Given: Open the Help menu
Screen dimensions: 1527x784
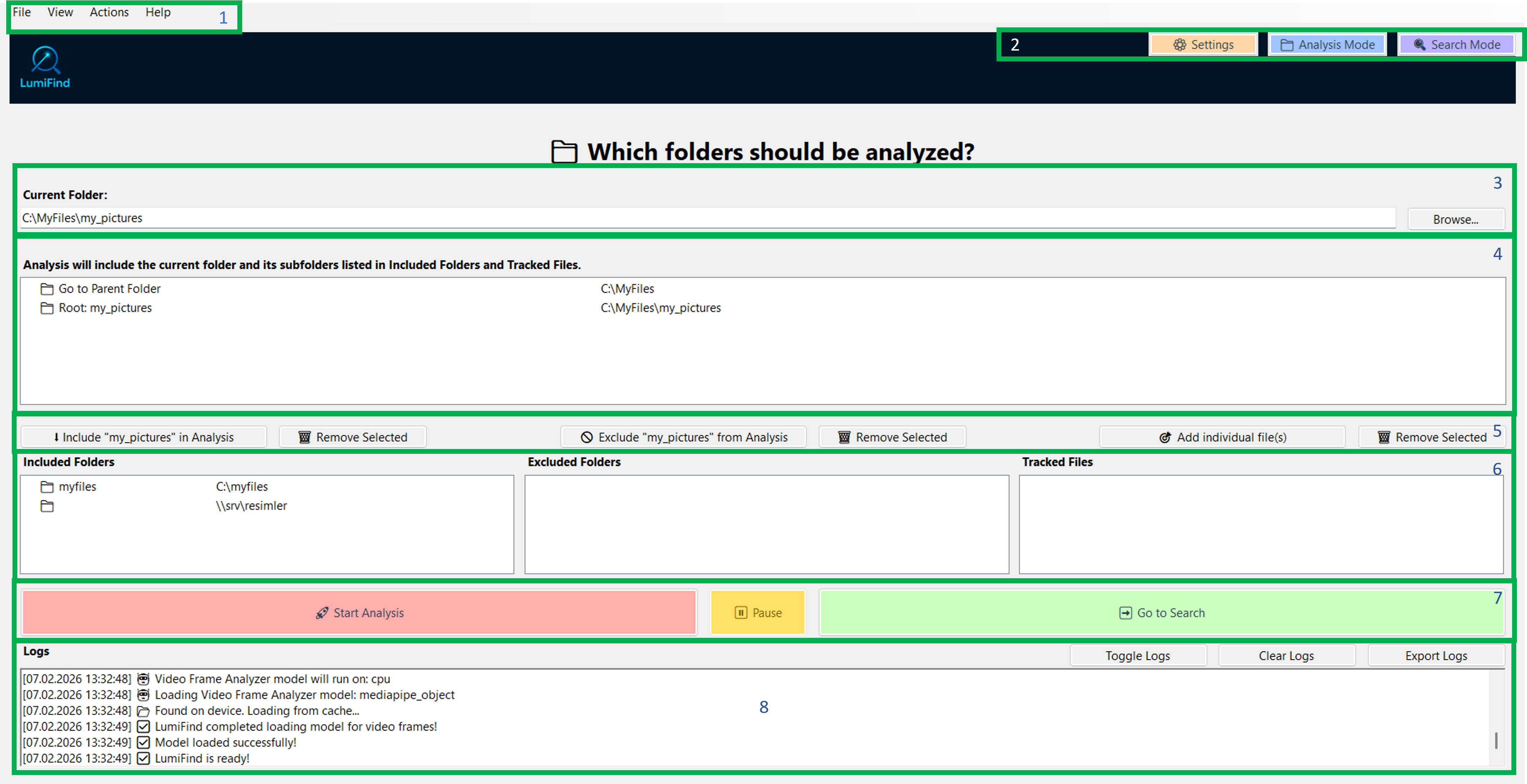Looking at the screenshot, I should click(158, 12).
